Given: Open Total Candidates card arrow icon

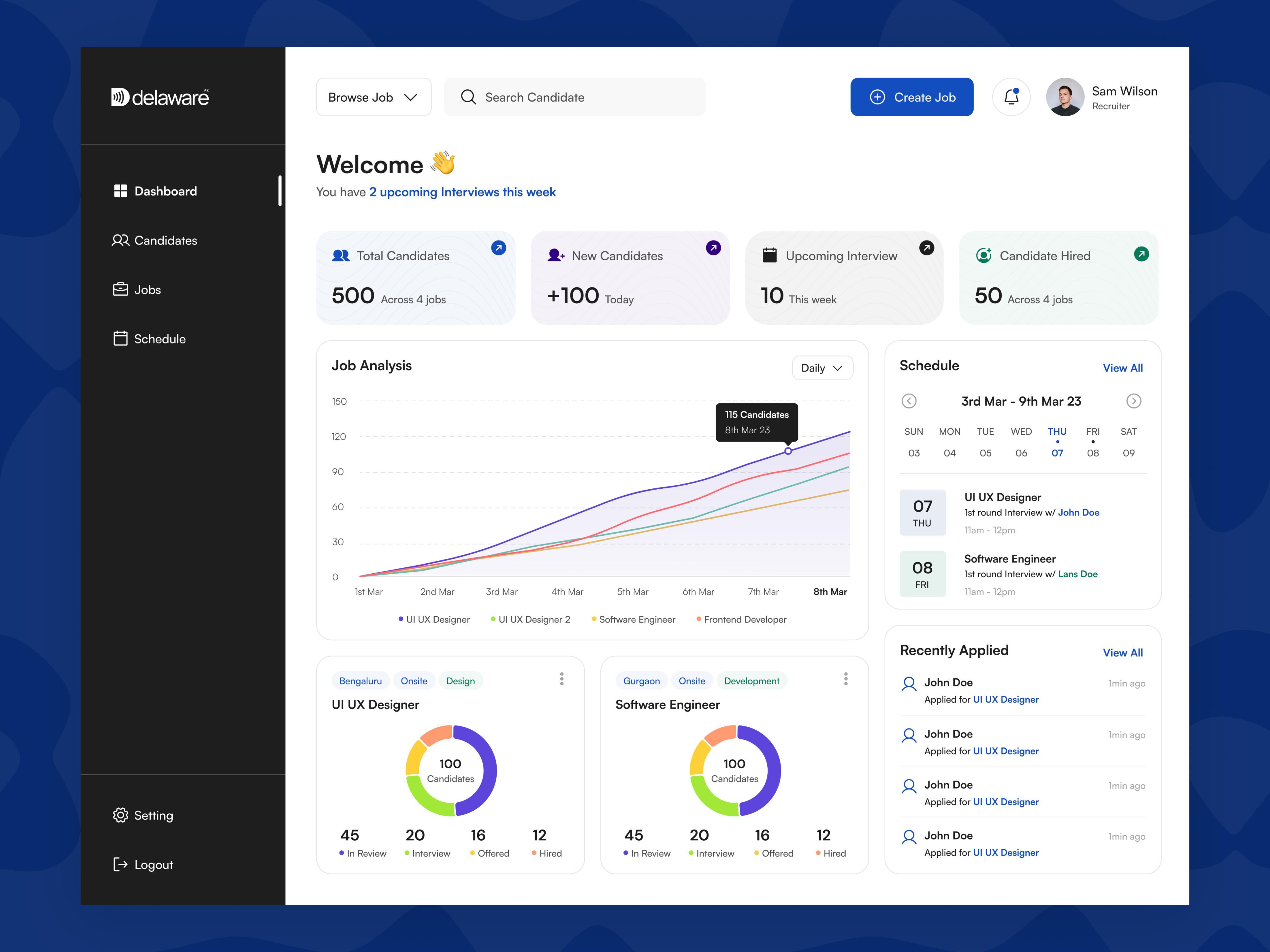Looking at the screenshot, I should (x=498, y=248).
